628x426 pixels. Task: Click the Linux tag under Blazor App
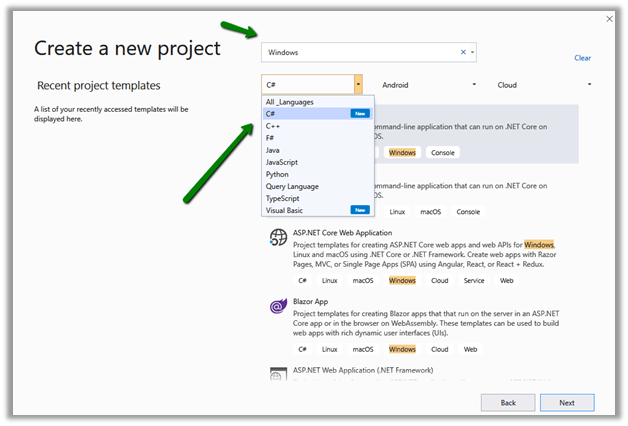(x=329, y=350)
